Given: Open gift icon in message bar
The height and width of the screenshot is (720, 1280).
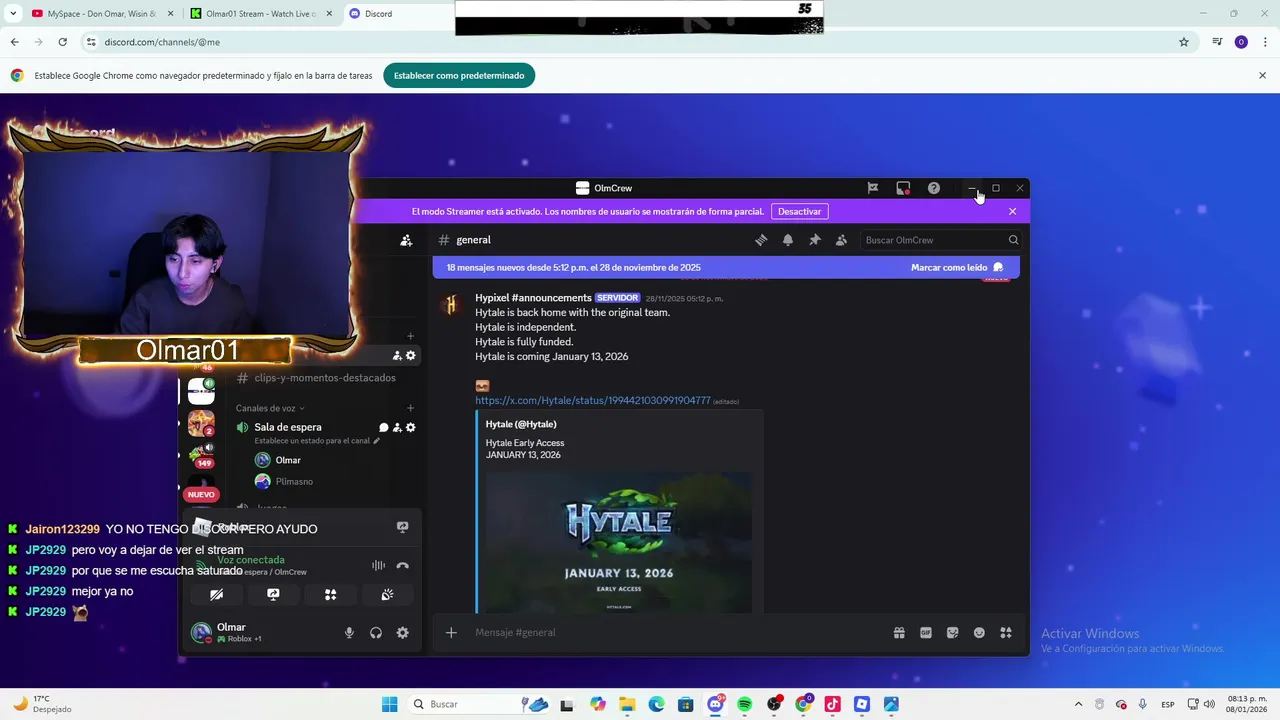Looking at the screenshot, I should pos(899,632).
